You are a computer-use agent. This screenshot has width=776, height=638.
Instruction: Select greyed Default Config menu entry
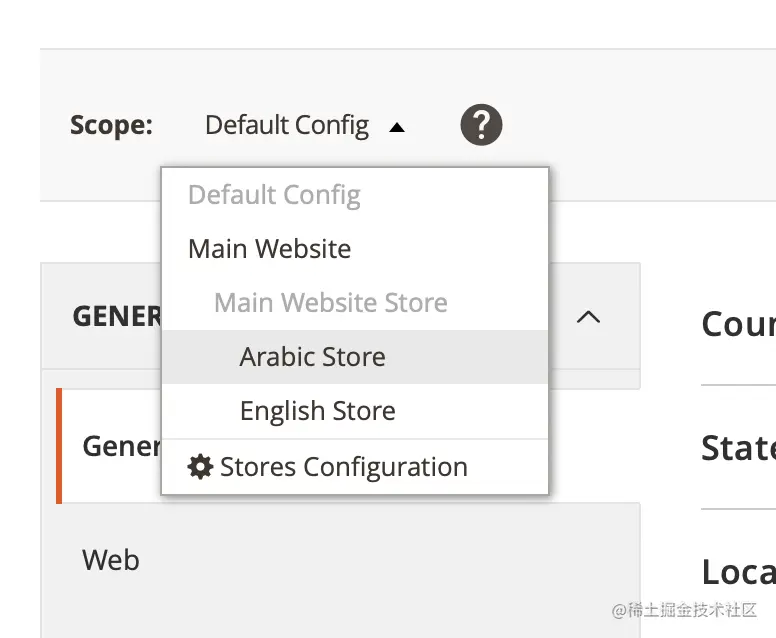tap(355, 195)
